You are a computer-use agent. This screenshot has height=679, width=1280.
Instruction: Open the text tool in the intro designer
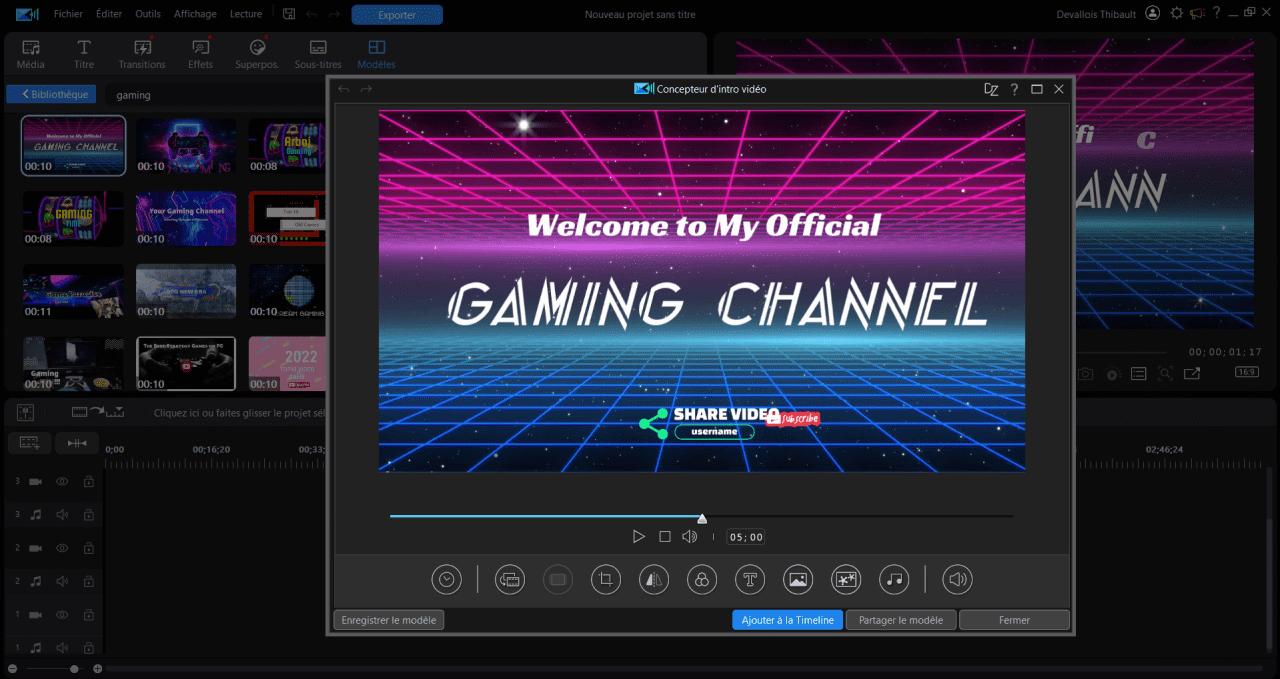coord(749,579)
